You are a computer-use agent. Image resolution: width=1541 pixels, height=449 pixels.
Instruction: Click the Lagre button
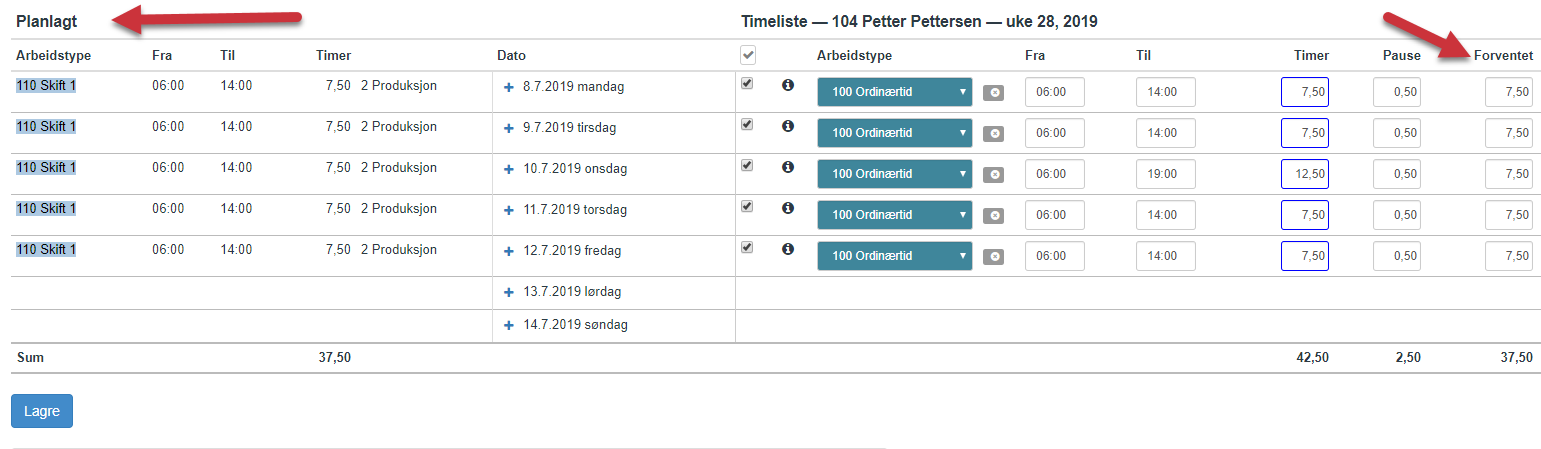coord(42,411)
